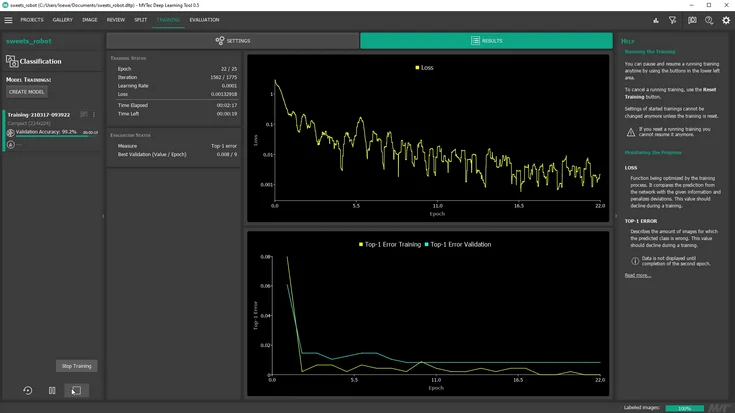Click the Create Model button
Viewport: 735px width, 413px height.
click(27, 92)
